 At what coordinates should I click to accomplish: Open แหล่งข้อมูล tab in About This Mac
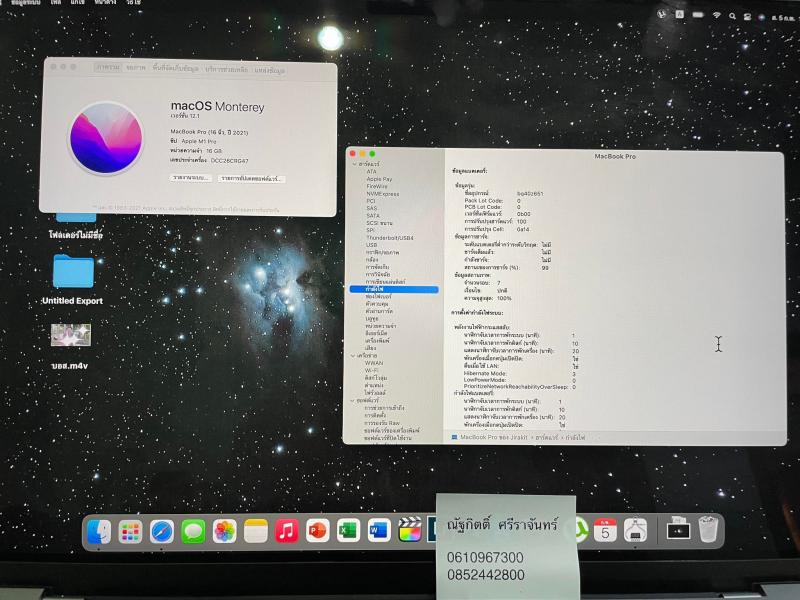coord(269,70)
